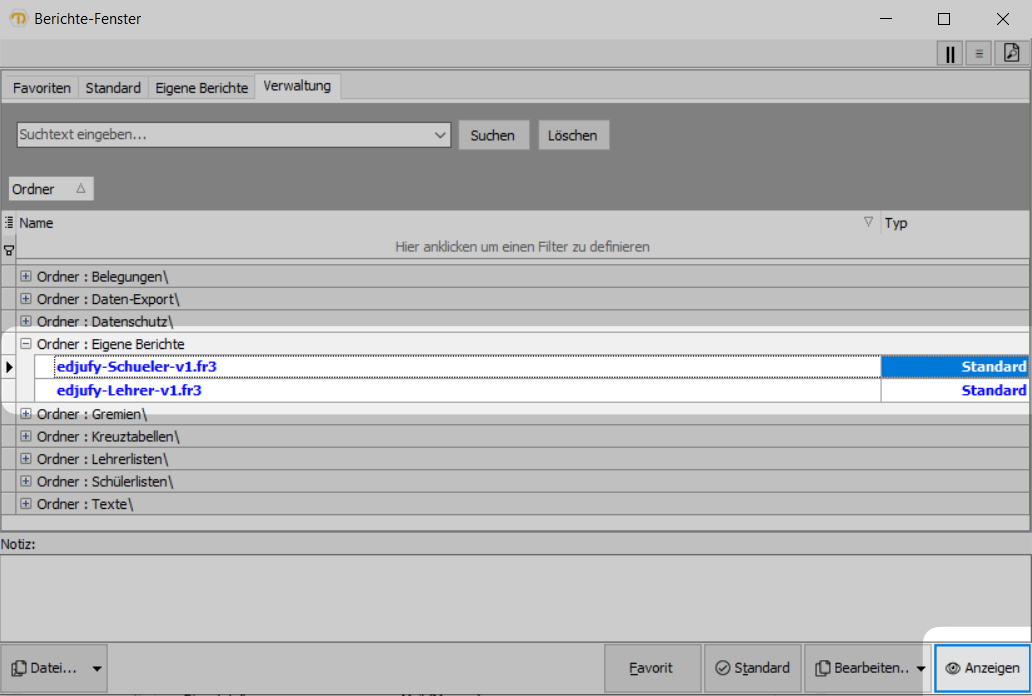Toggle Standard status for edjufy-Schueler-v1.fr3

click(993, 366)
